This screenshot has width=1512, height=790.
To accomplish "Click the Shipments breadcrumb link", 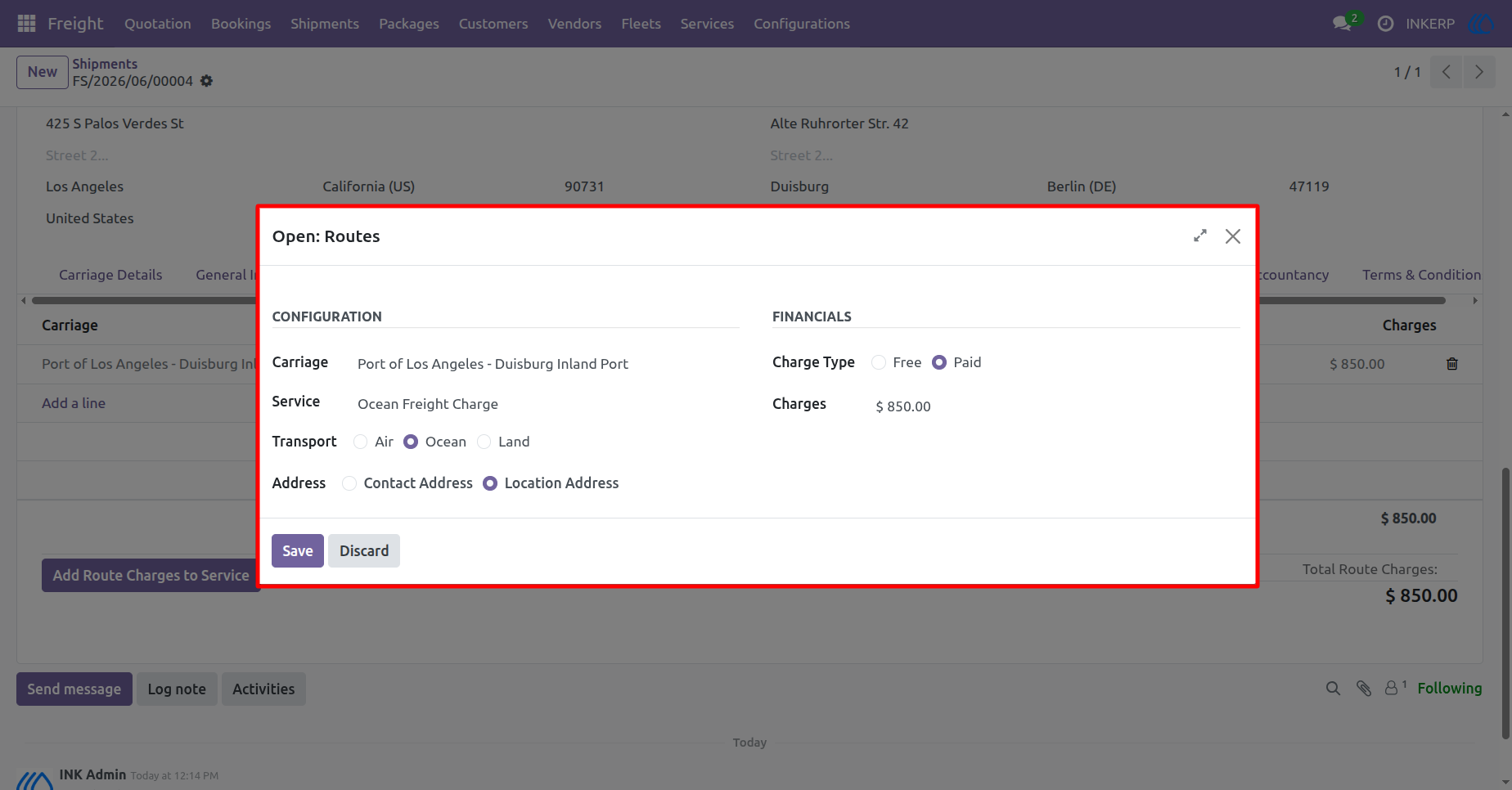I will click(105, 64).
